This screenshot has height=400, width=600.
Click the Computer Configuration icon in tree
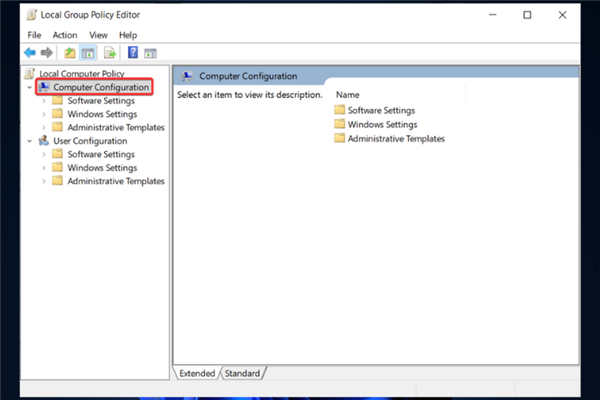pos(44,87)
